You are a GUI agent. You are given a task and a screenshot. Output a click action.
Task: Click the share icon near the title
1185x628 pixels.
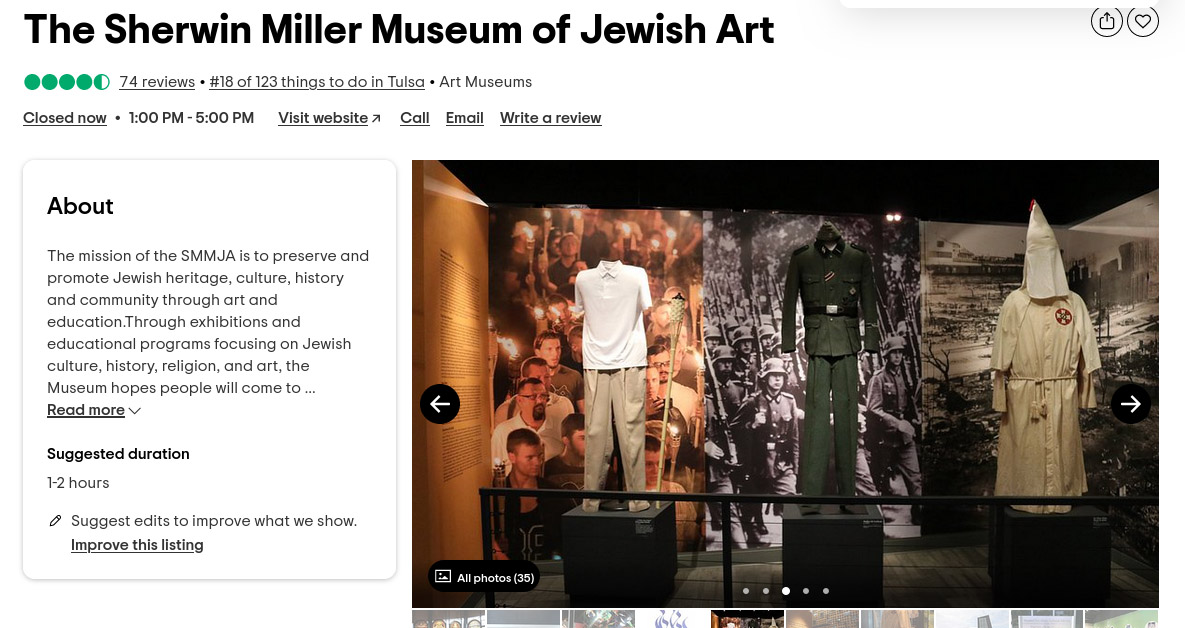click(x=1106, y=21)
